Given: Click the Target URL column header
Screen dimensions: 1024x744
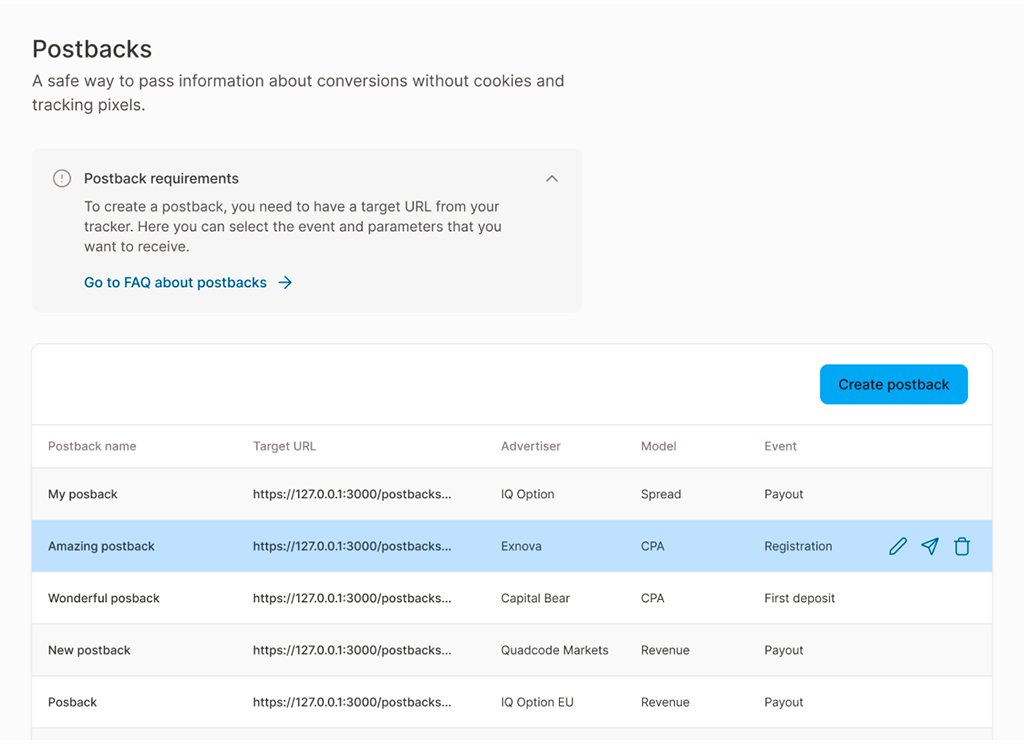Looking at the screenshot, I should point(284,446).
